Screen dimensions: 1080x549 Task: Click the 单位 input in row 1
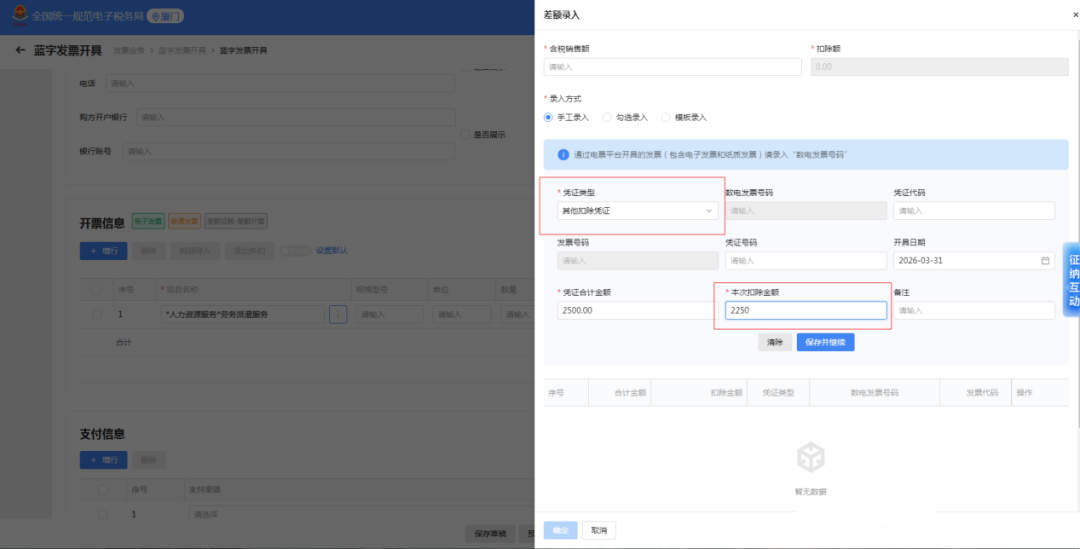(x=462, y=315)
